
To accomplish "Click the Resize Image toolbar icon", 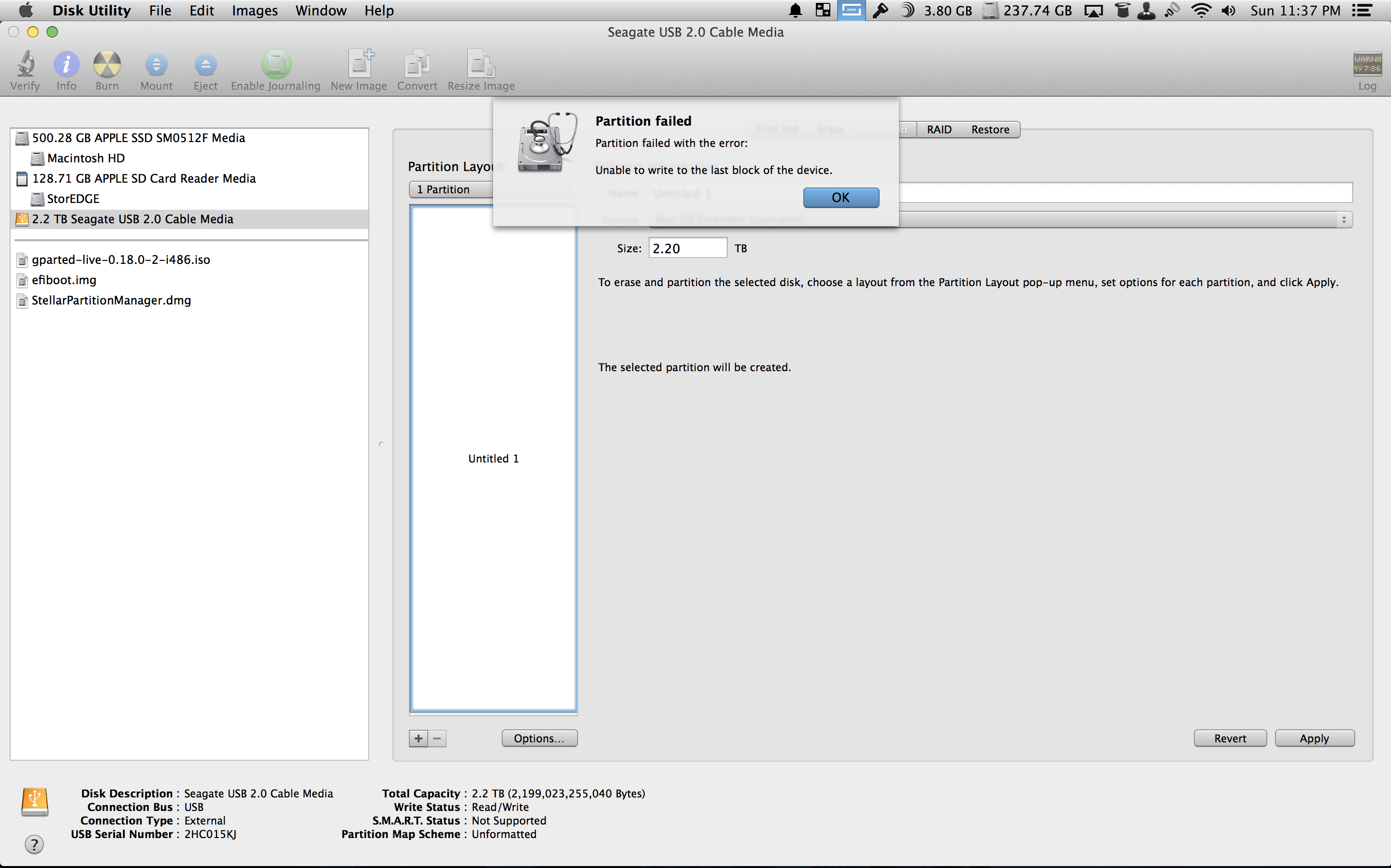I will (480, 64).
